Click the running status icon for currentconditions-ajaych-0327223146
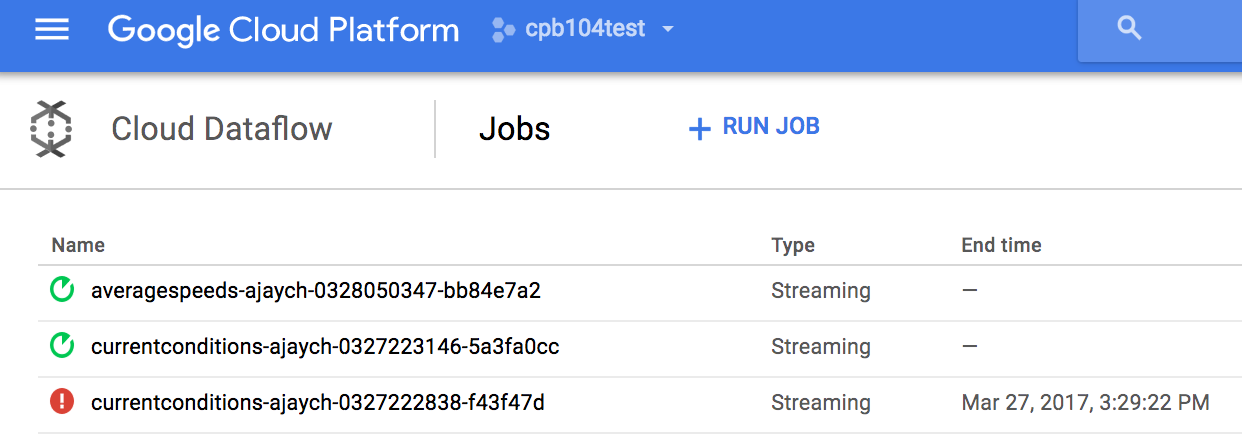 pos(62,347)
